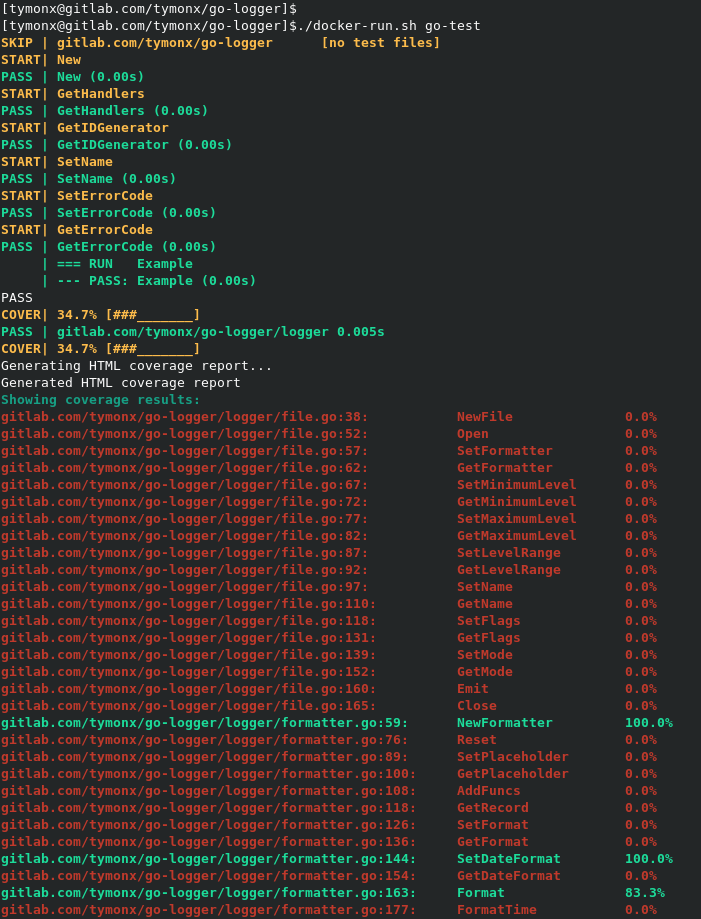Click the 'Open' function name
Screen dimensions: 701x919
point(473,434)
